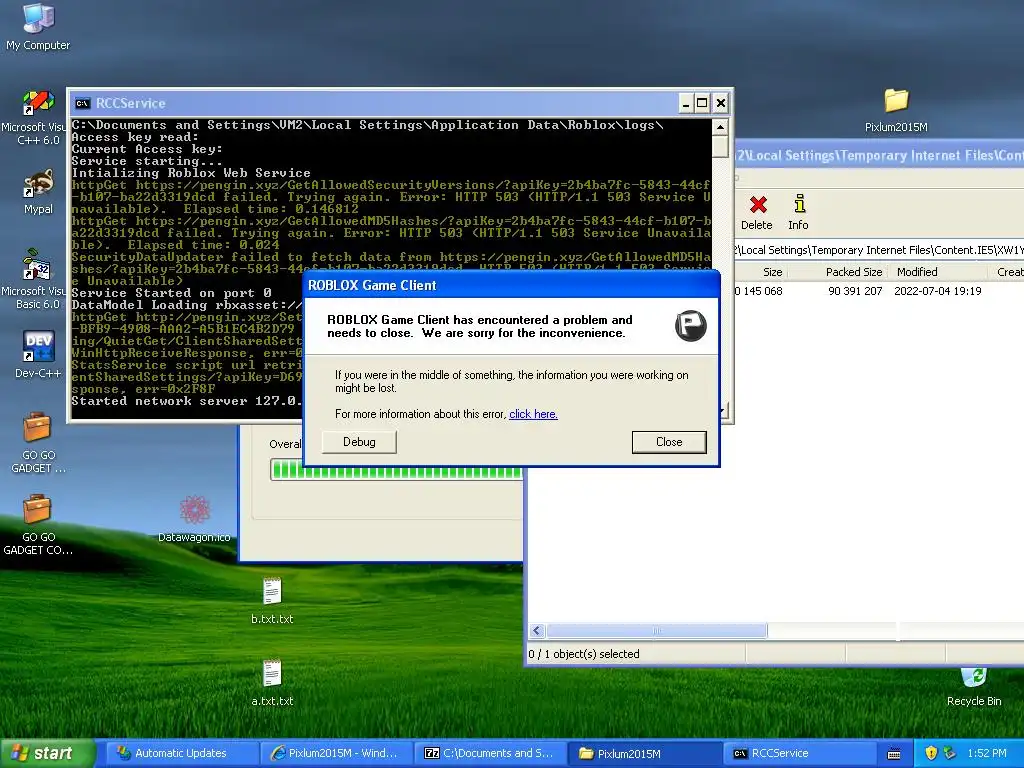The height and width of the screenshot is (768, 1024).
Task: Maximize the RCCService console window
Action: click(702, 103)
